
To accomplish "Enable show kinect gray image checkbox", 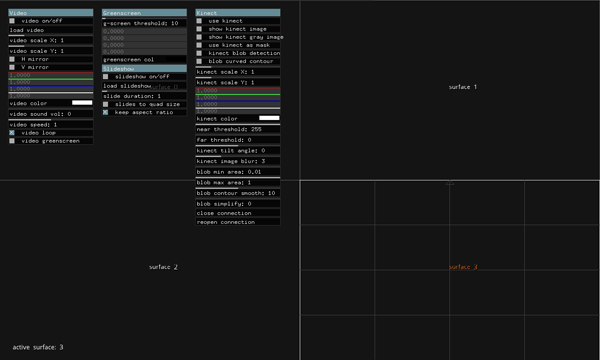I will (199, 37).
